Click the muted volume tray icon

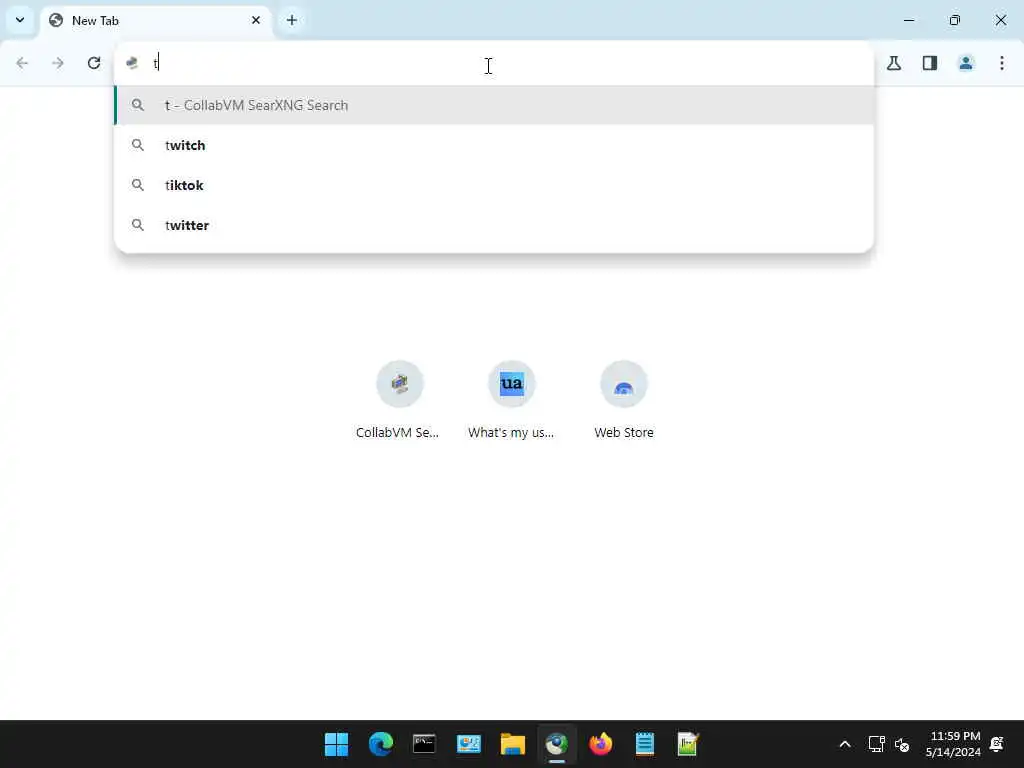902,744
